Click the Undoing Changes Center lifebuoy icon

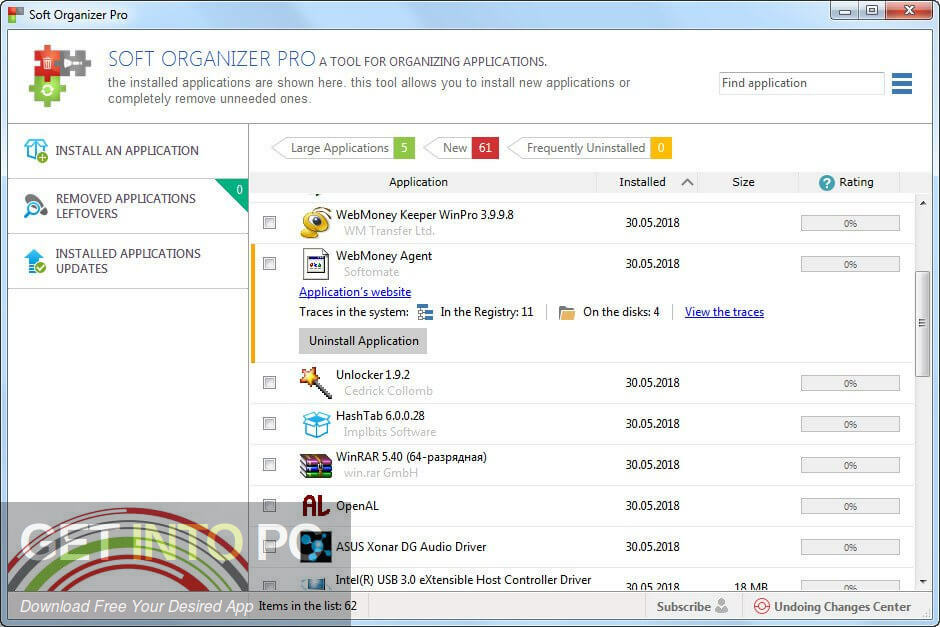coord(761,606)
